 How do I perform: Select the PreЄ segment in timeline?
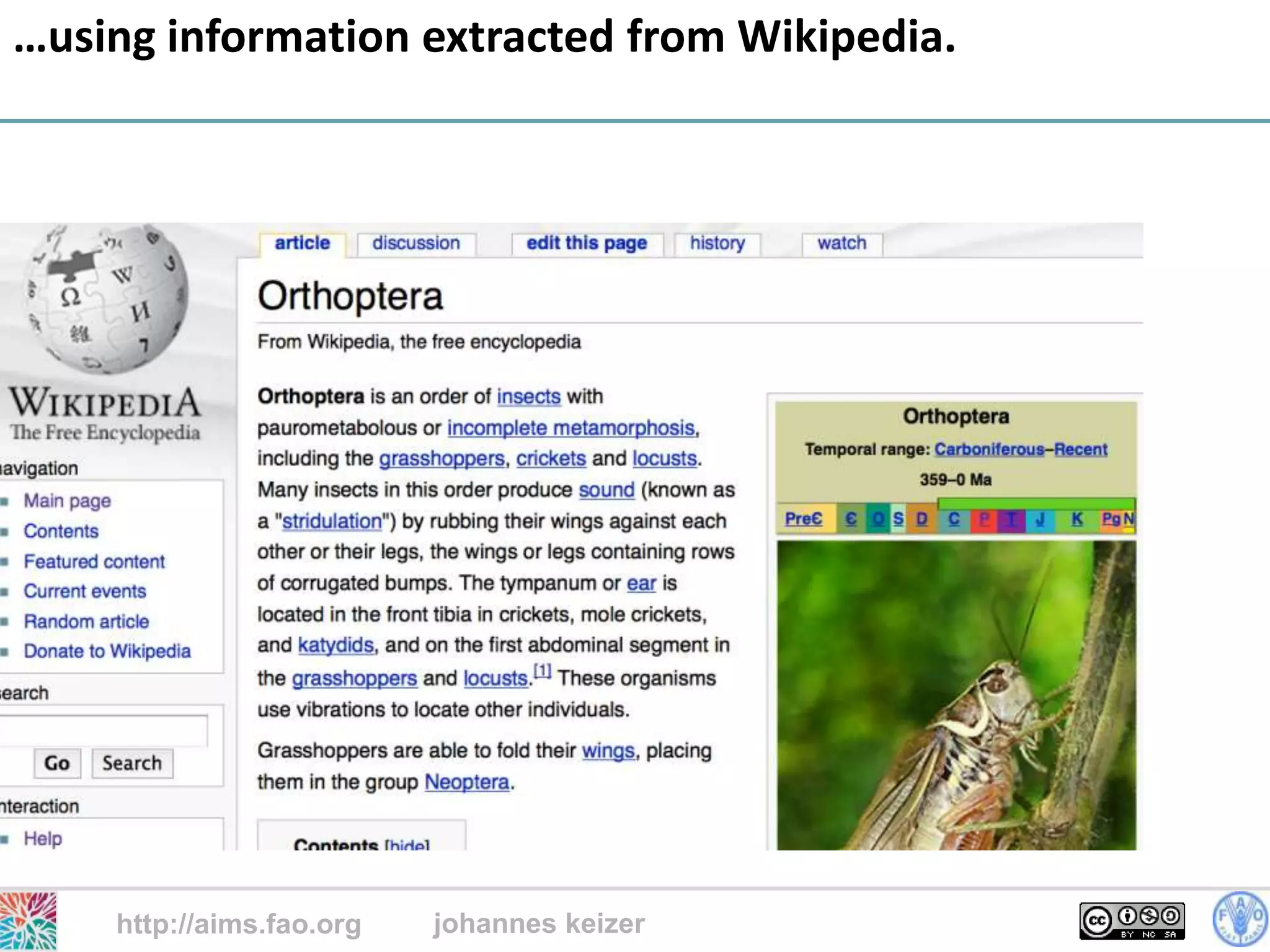tap(803, 519)
